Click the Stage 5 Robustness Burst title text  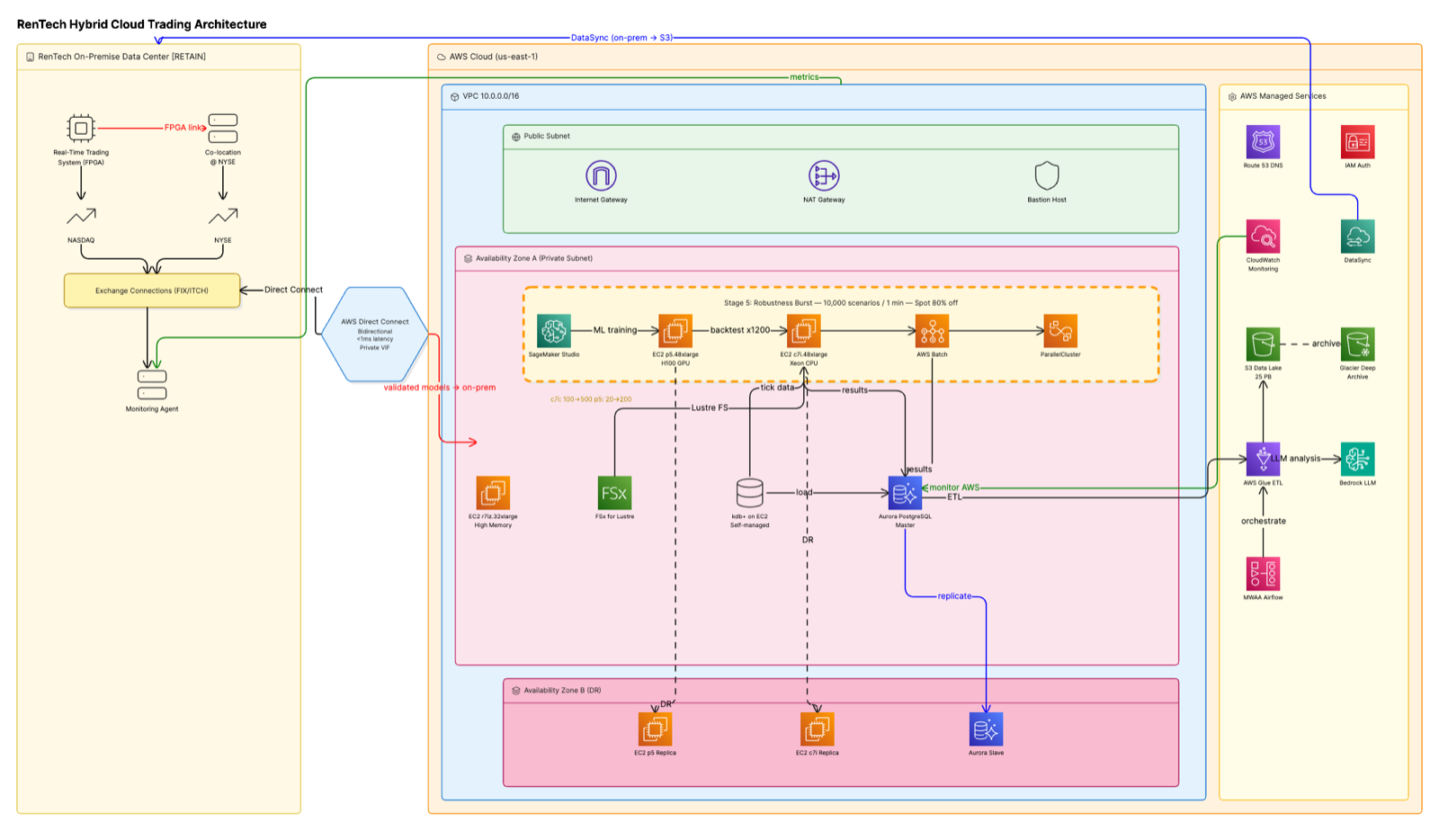click(841, 303)
